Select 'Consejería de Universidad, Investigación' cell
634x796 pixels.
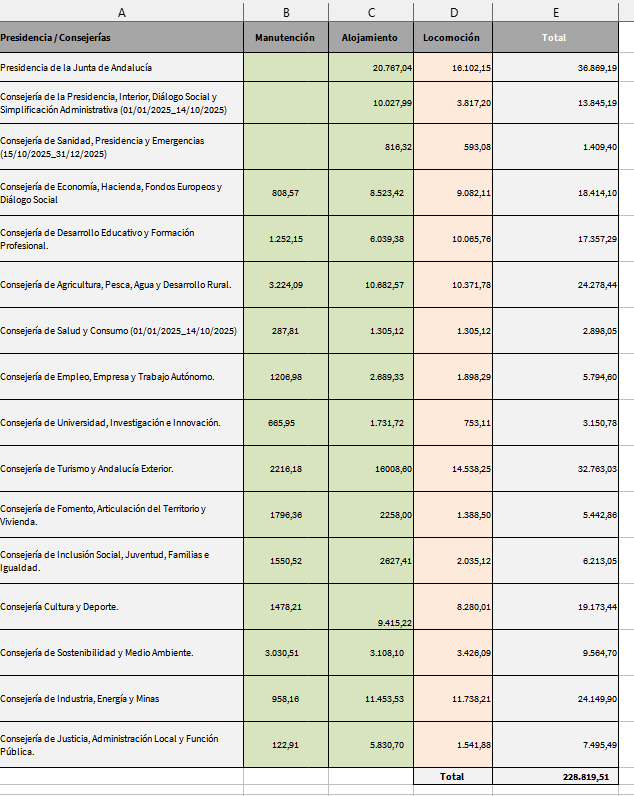pyautogui.click(x=121, y=423)
